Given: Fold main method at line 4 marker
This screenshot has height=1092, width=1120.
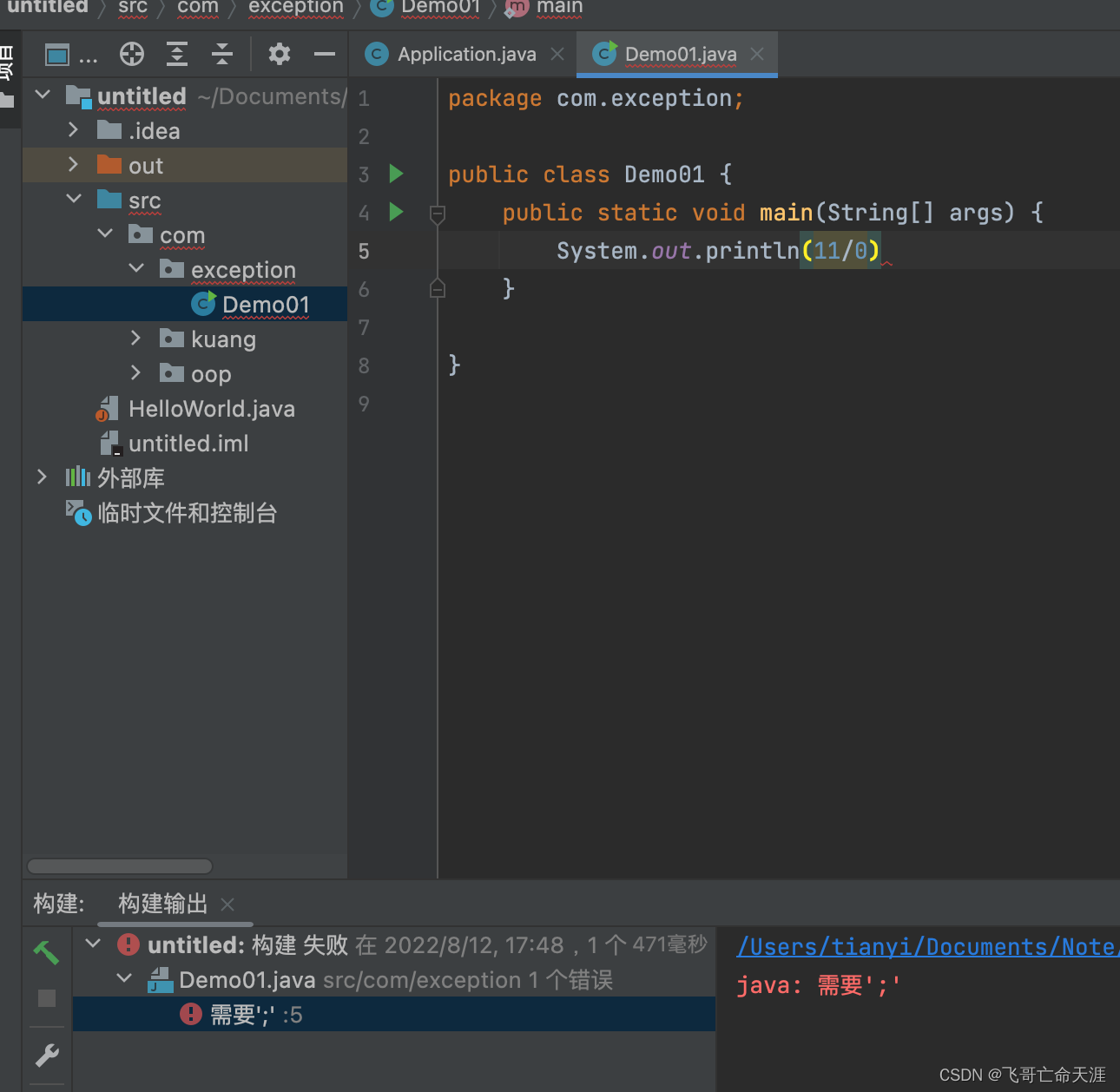Looking at the screenshot, I should 438,214.
